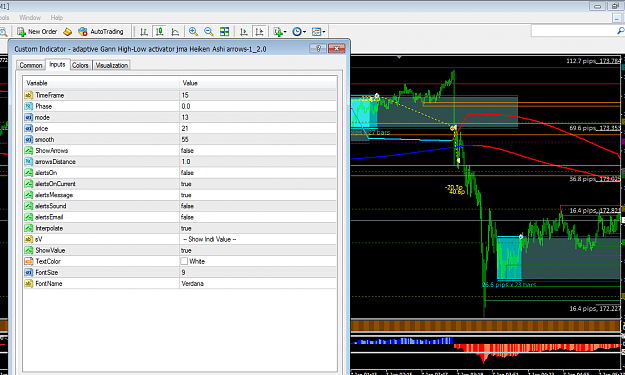Open the indicators list dropdown

(280, 31)
